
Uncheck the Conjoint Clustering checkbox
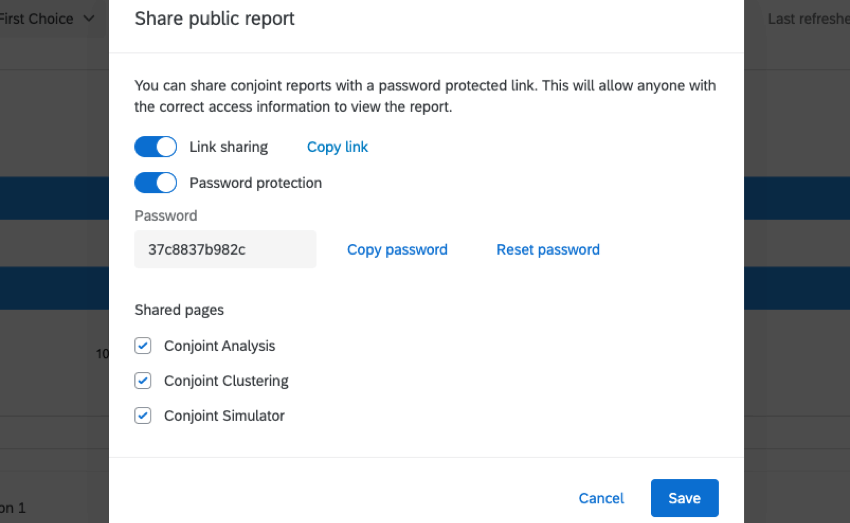click(143, 381)
